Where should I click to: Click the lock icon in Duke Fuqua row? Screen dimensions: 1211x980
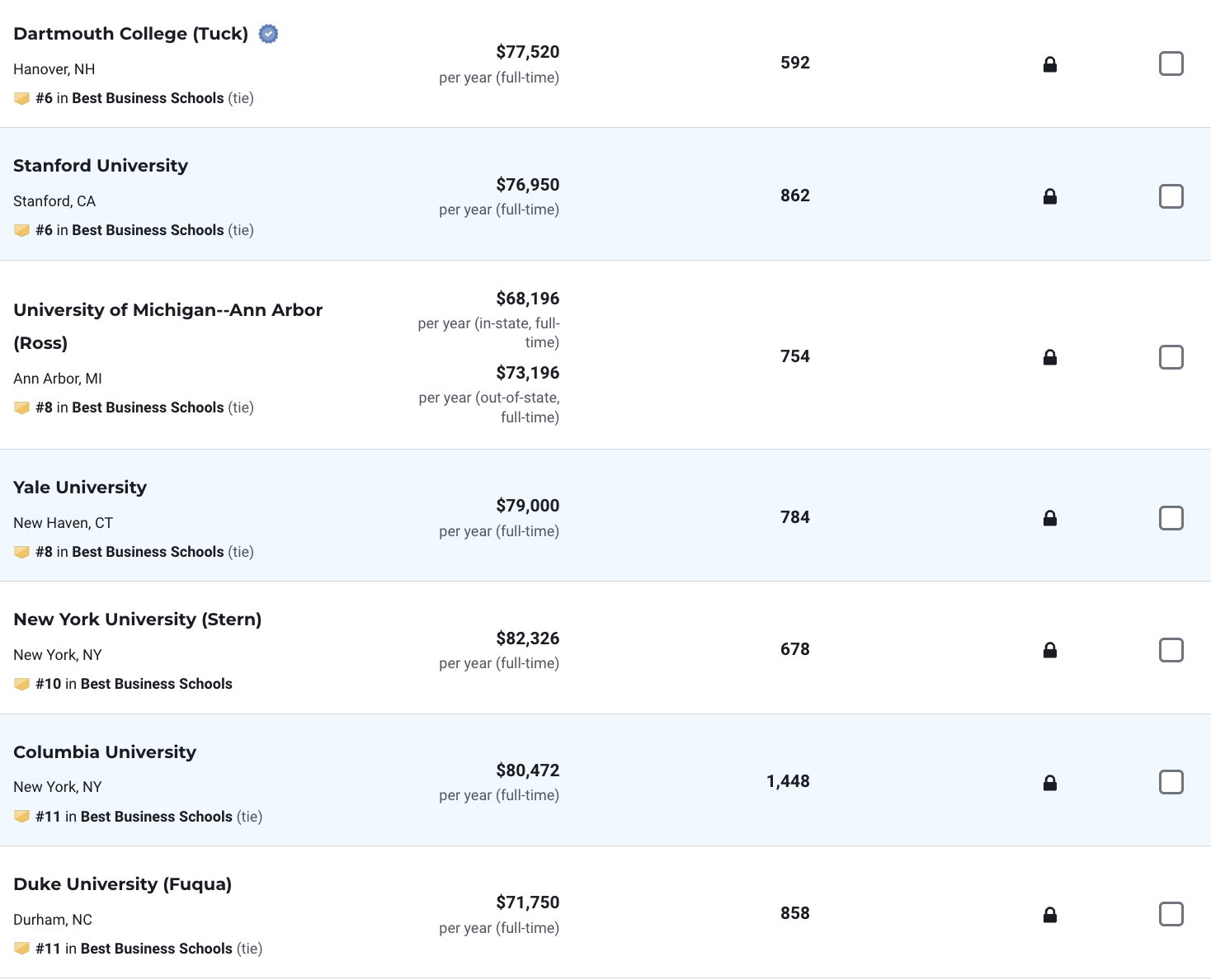tap(1049, 914)
